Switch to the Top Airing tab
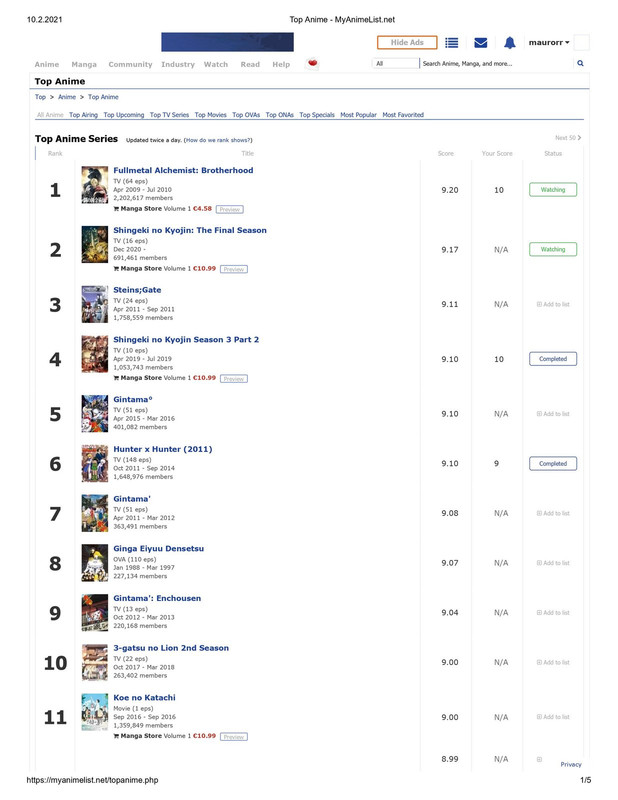 [83, 115]
